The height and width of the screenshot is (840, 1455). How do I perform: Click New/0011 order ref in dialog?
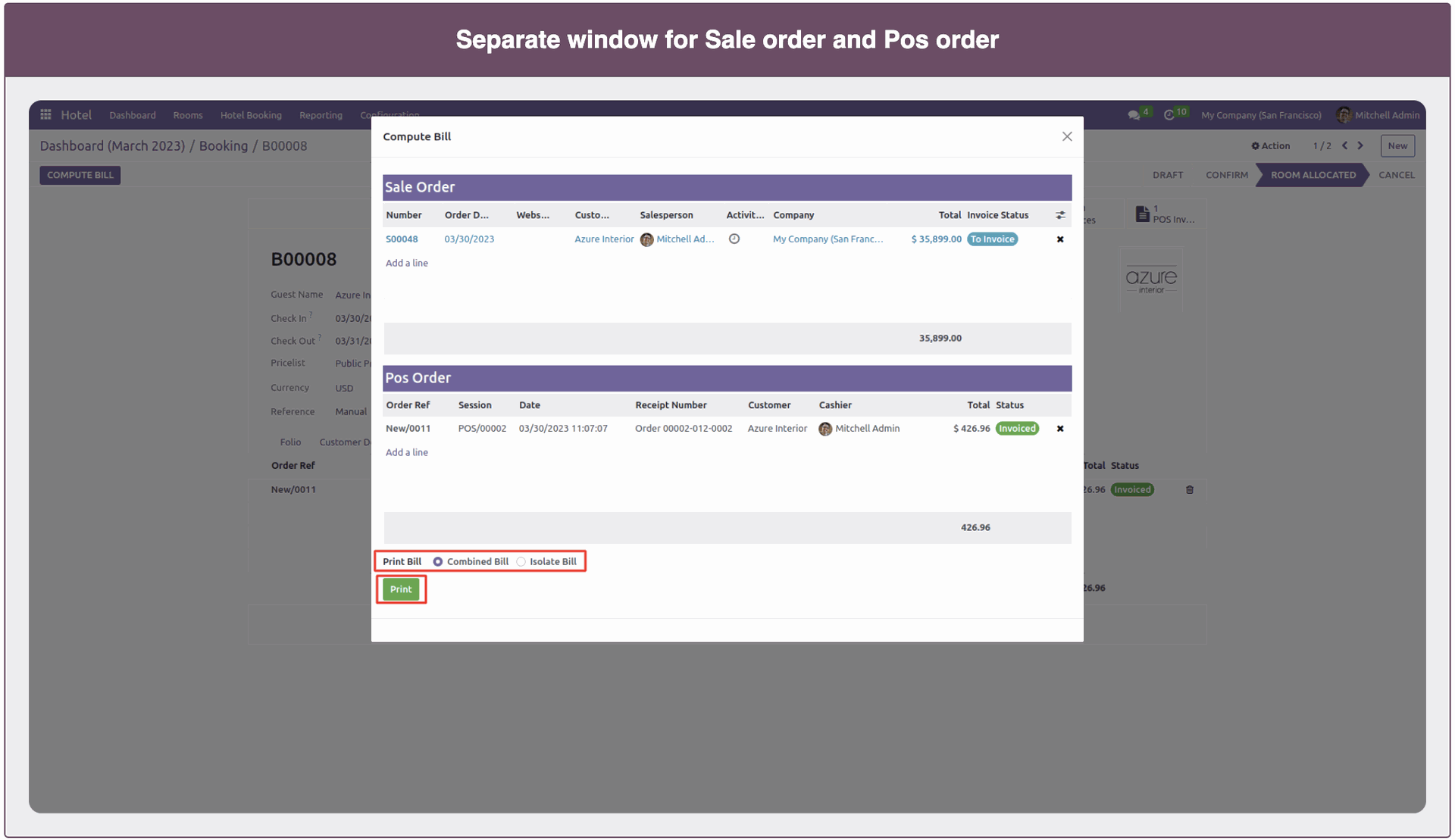coord(408,429)
